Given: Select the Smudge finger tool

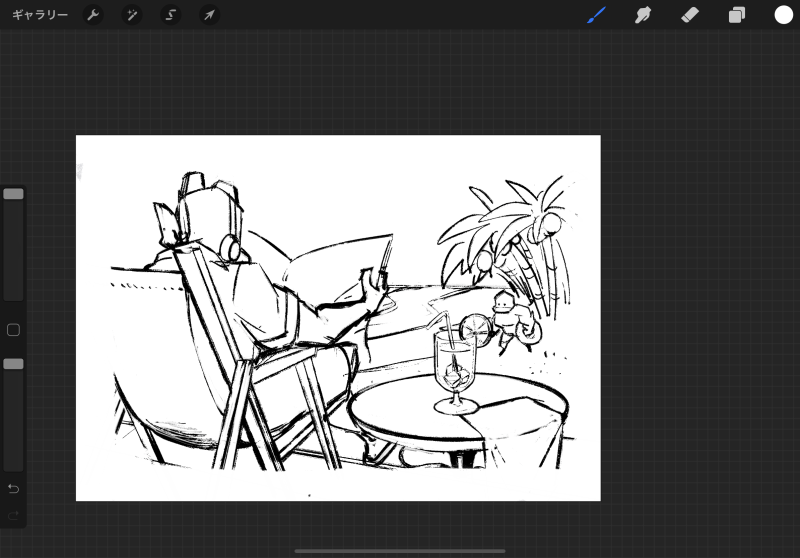Looking at the screenshot, I should click(643, 15).
